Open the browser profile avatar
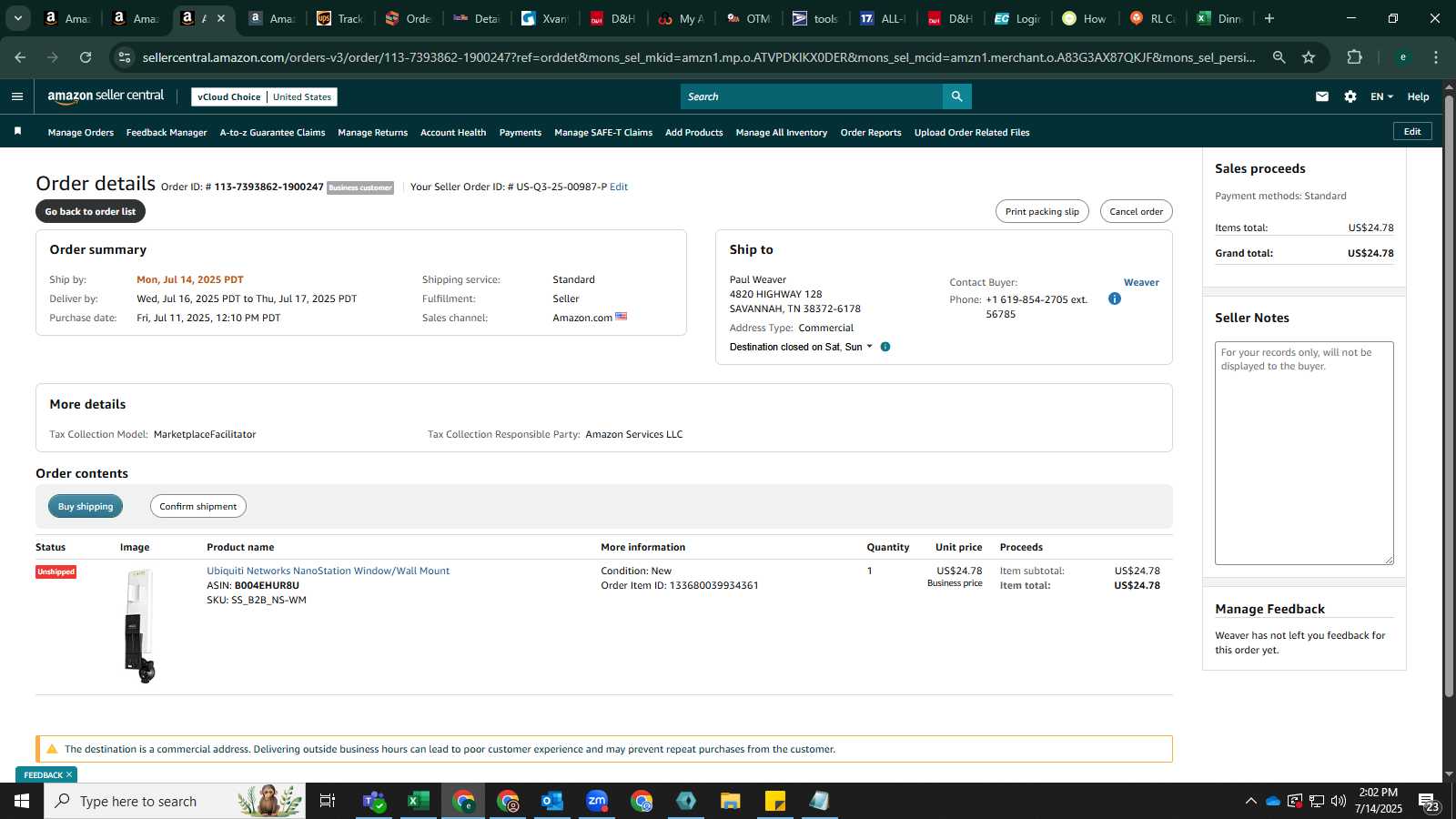The image size is (1456, 819). 1403,57
